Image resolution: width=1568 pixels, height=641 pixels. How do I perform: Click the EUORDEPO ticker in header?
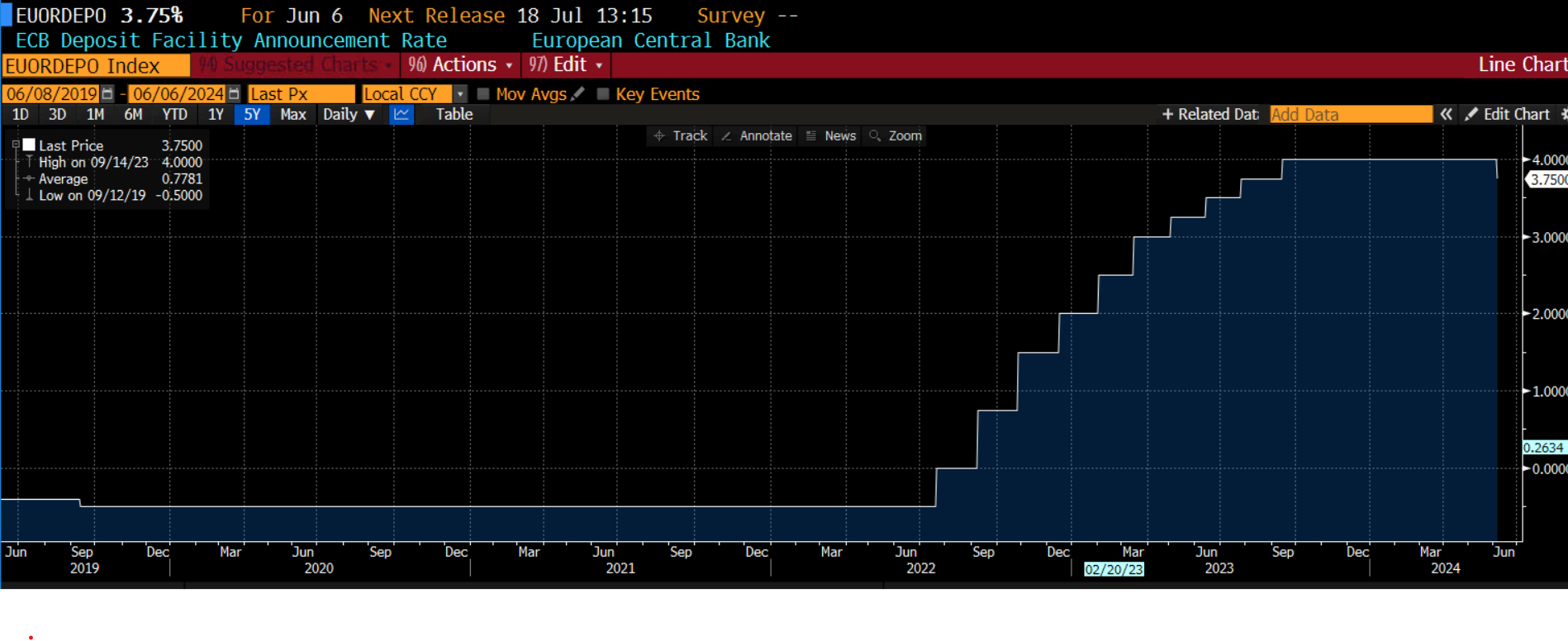(x=61, y=16)
